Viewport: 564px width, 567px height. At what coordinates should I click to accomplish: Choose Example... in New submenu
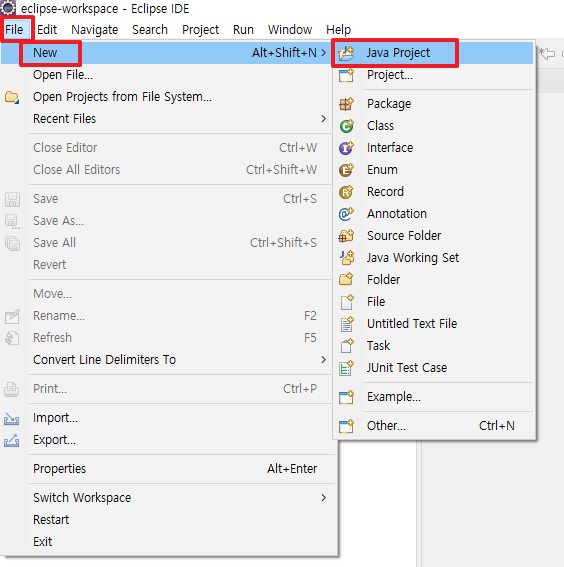pyautogui.click(x=433, y=397)
